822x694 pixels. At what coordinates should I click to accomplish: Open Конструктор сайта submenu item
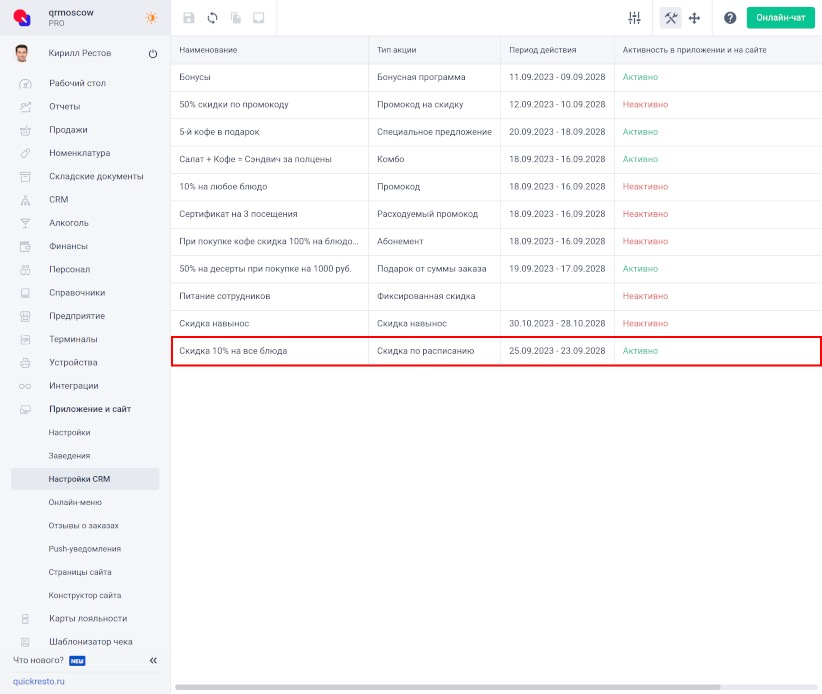point(84,595)
